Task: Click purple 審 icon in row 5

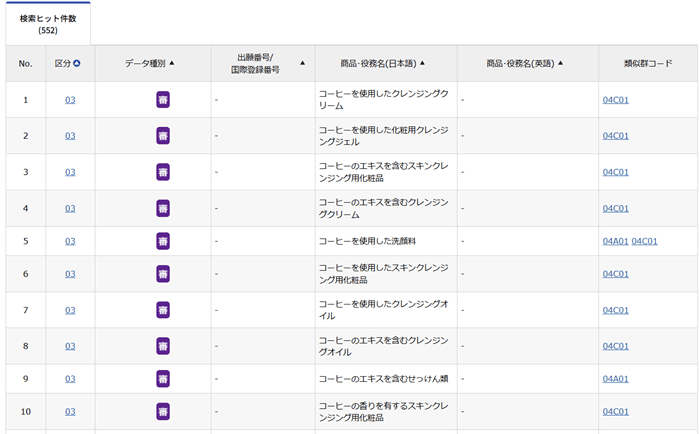Action: (x=163, y=241)
